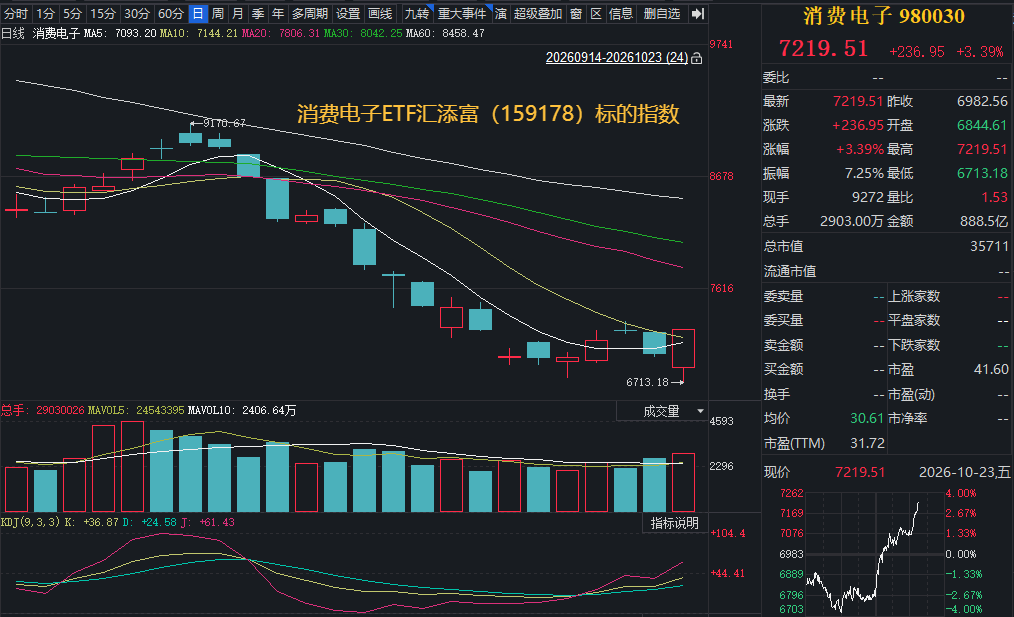Screen dimensions: 1014x617
Task: Toggle the 九转 indicator
Action: tap(417, 14)
